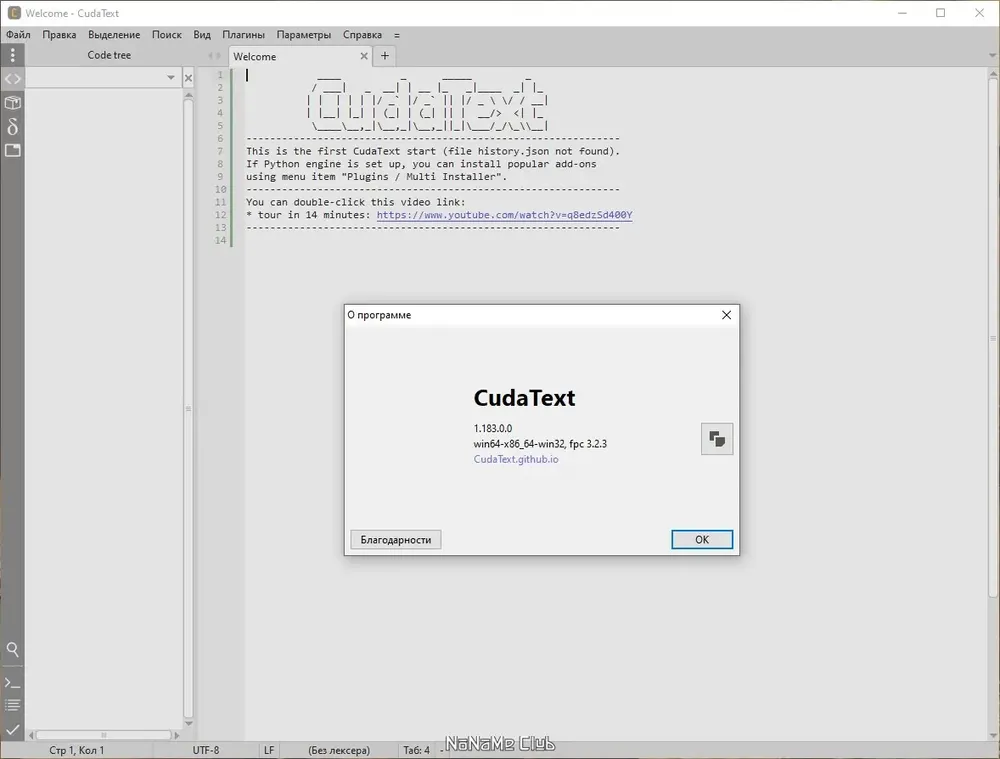1000x759 pixels.
Task: Open the sidebar hamburger dots menu
Action: (x=12, y=55)
